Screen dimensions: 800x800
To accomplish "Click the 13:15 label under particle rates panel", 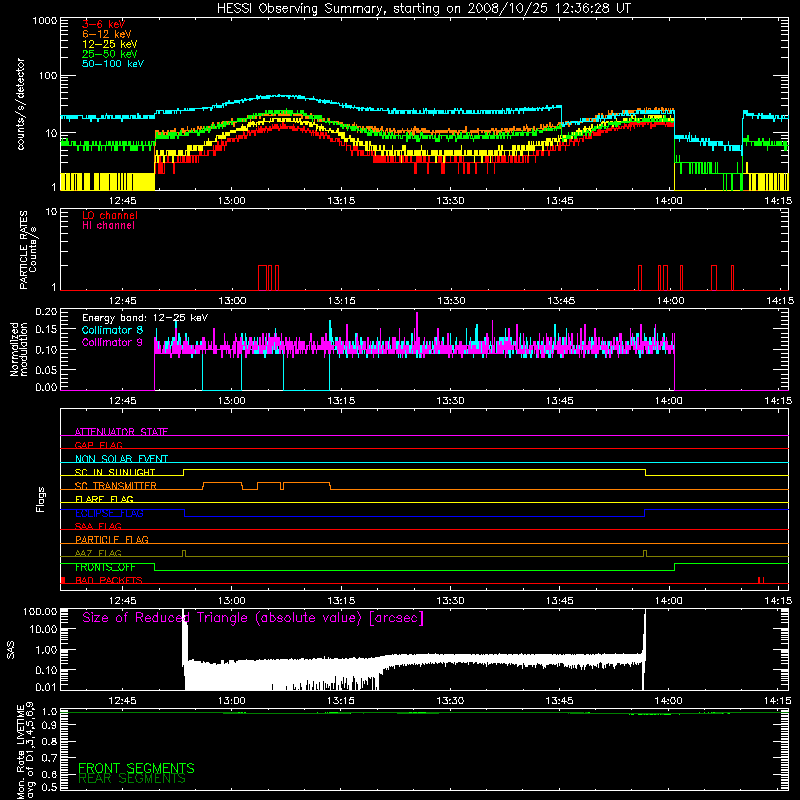I will (x=341, y=301).
